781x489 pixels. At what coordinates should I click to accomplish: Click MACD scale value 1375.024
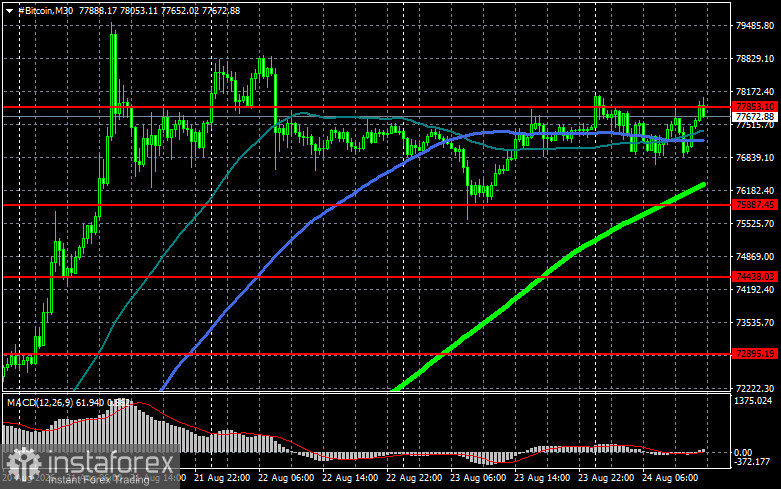coord(754,401)
